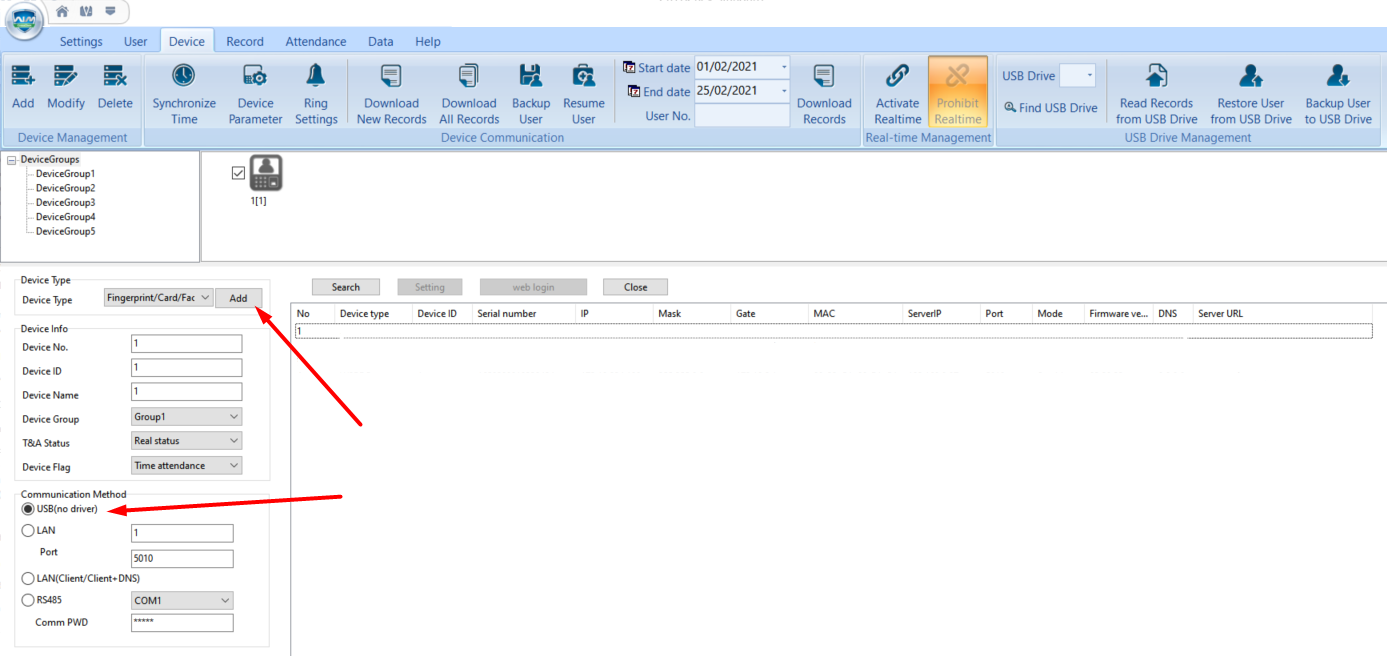Viewport: 1387px width, 656px height.
Task: Open the T&A Status dropdown
Action: point(187,441)
